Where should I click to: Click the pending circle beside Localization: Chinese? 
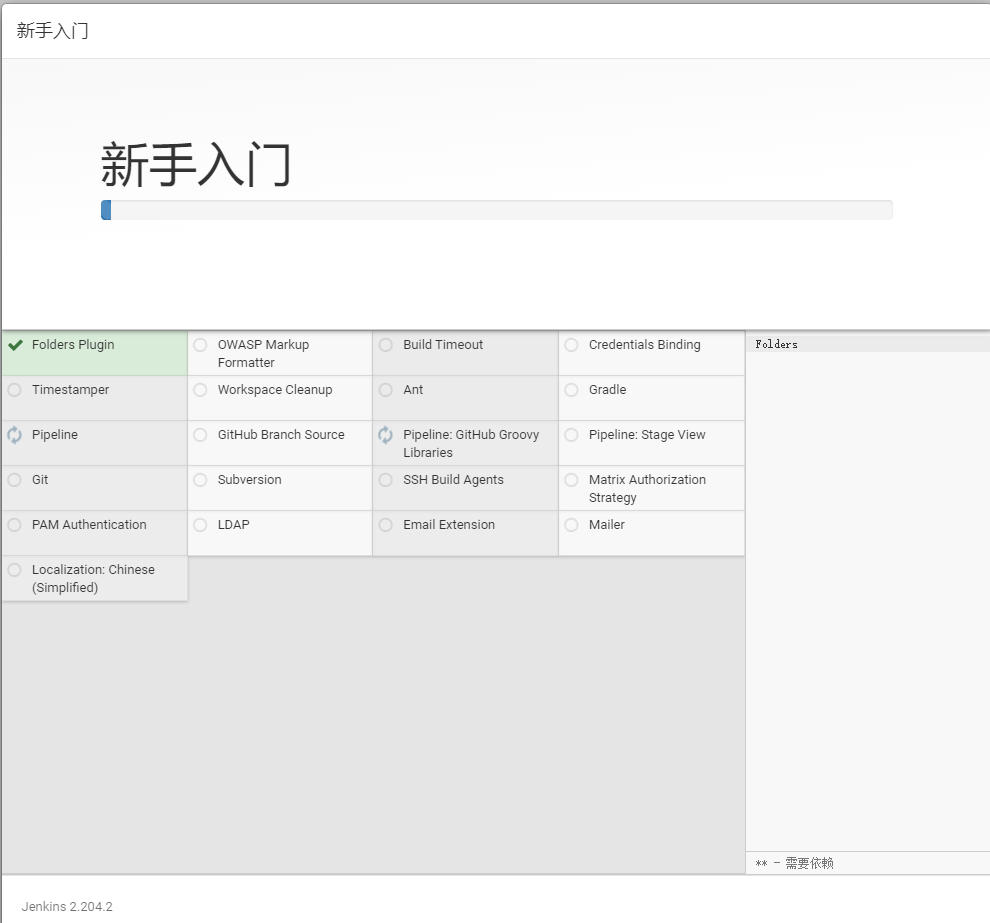(15, 569)
